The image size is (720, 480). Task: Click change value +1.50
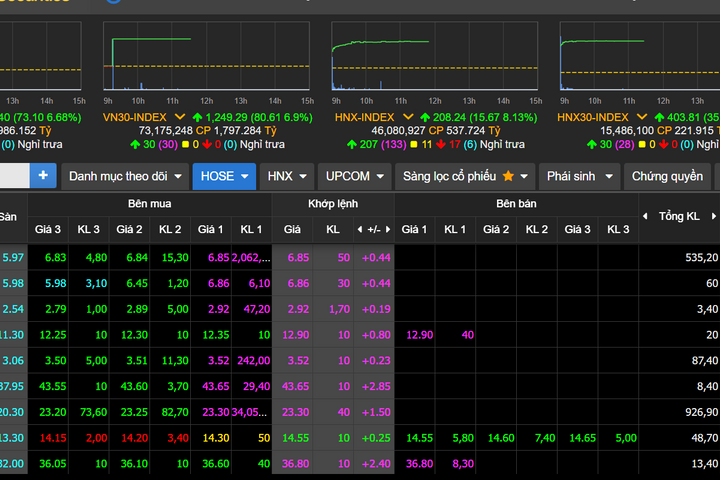click(x=376, y=412)
